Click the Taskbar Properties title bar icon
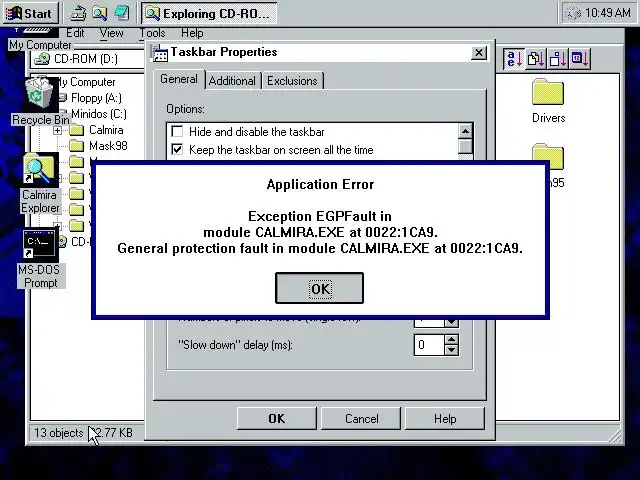 click(160, 53)
